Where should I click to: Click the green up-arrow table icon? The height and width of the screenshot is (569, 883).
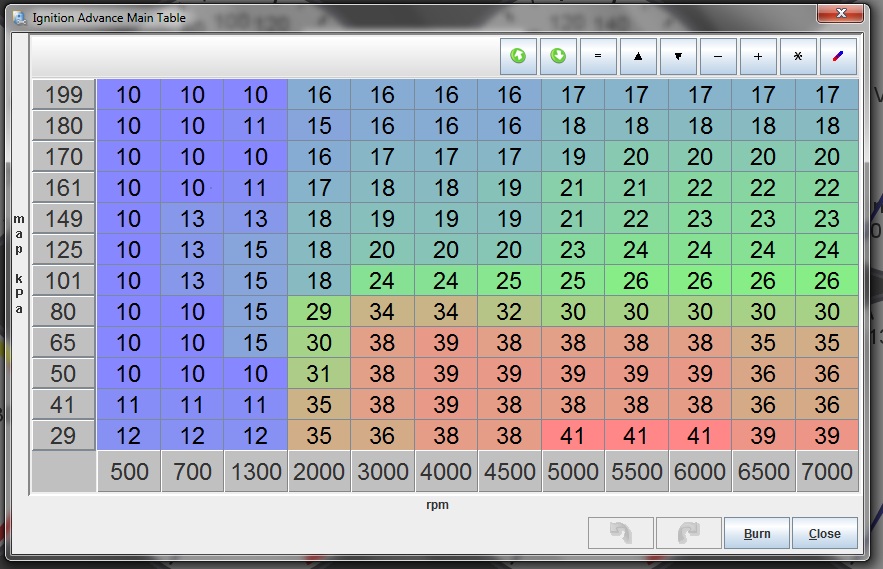point(518,56)
